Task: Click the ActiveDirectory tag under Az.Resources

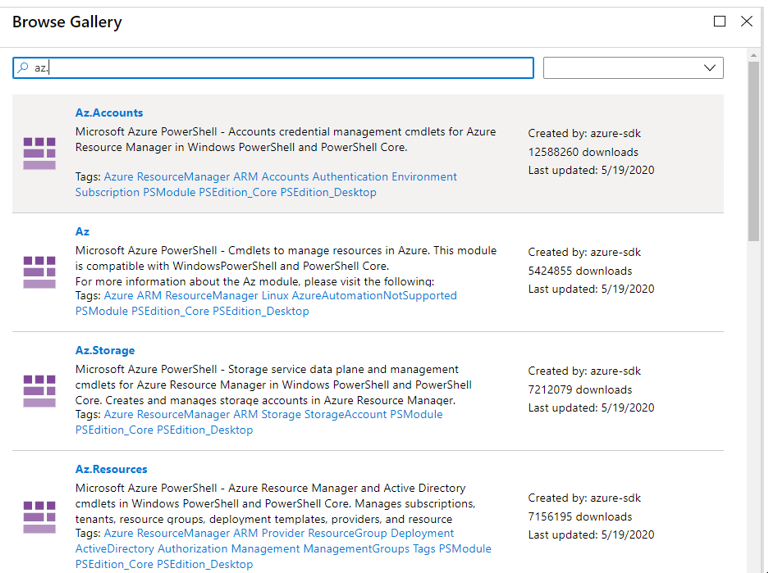Action: 115,549
